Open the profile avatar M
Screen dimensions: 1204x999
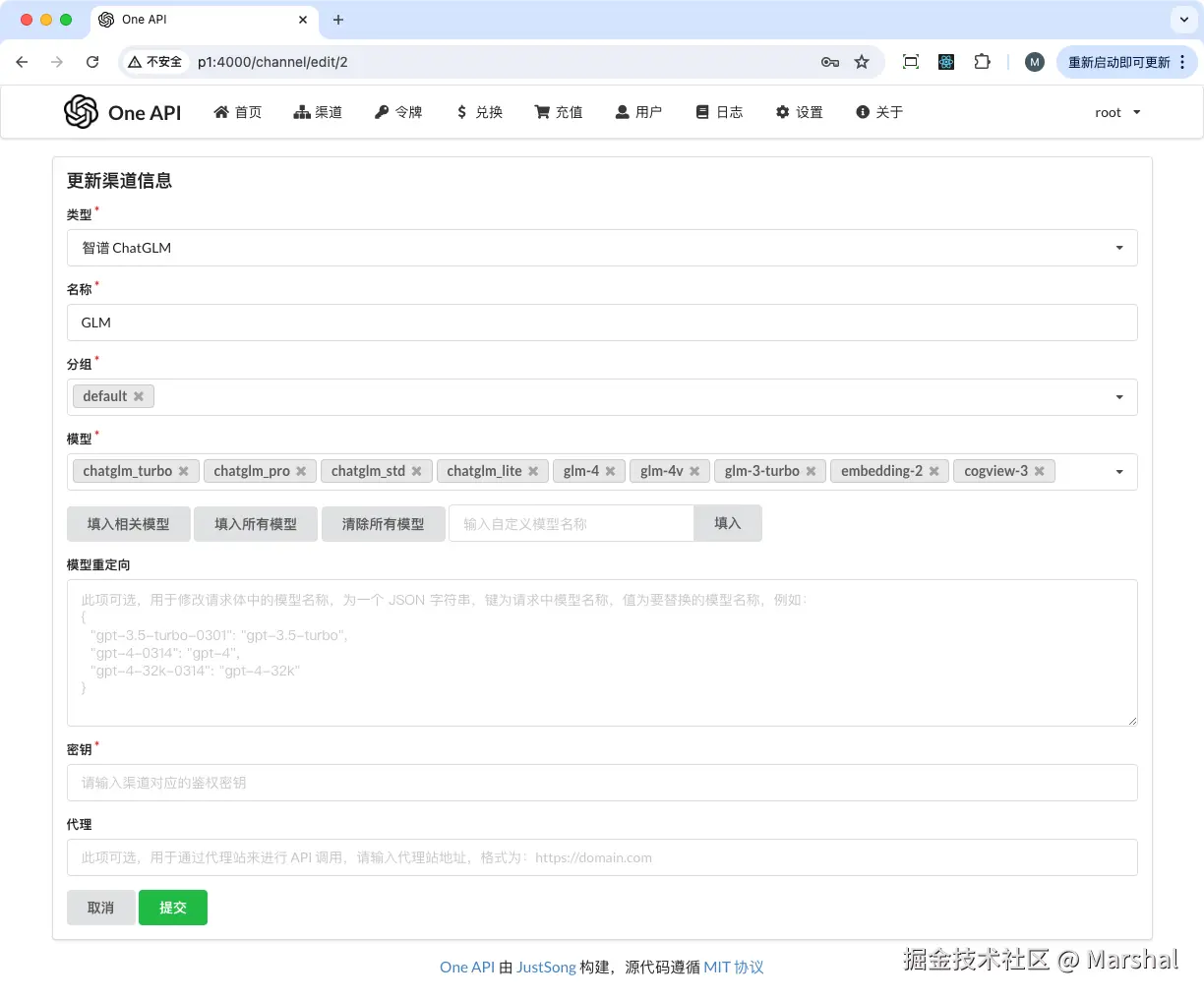[1034, 62]
